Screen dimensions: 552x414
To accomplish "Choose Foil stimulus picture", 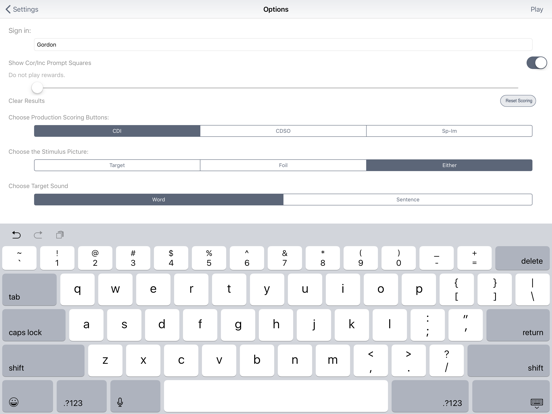I will point(283,165).
